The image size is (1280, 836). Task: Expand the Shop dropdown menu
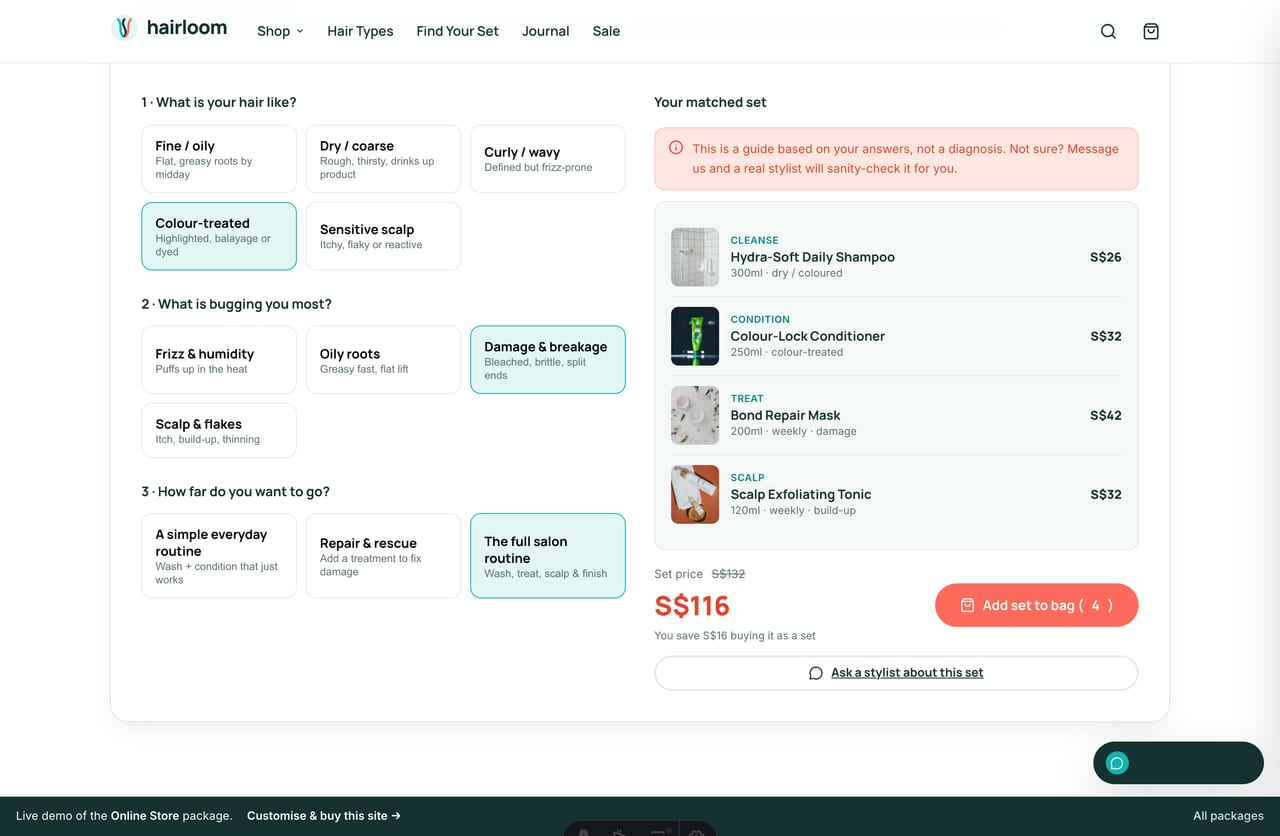point(280,31)
